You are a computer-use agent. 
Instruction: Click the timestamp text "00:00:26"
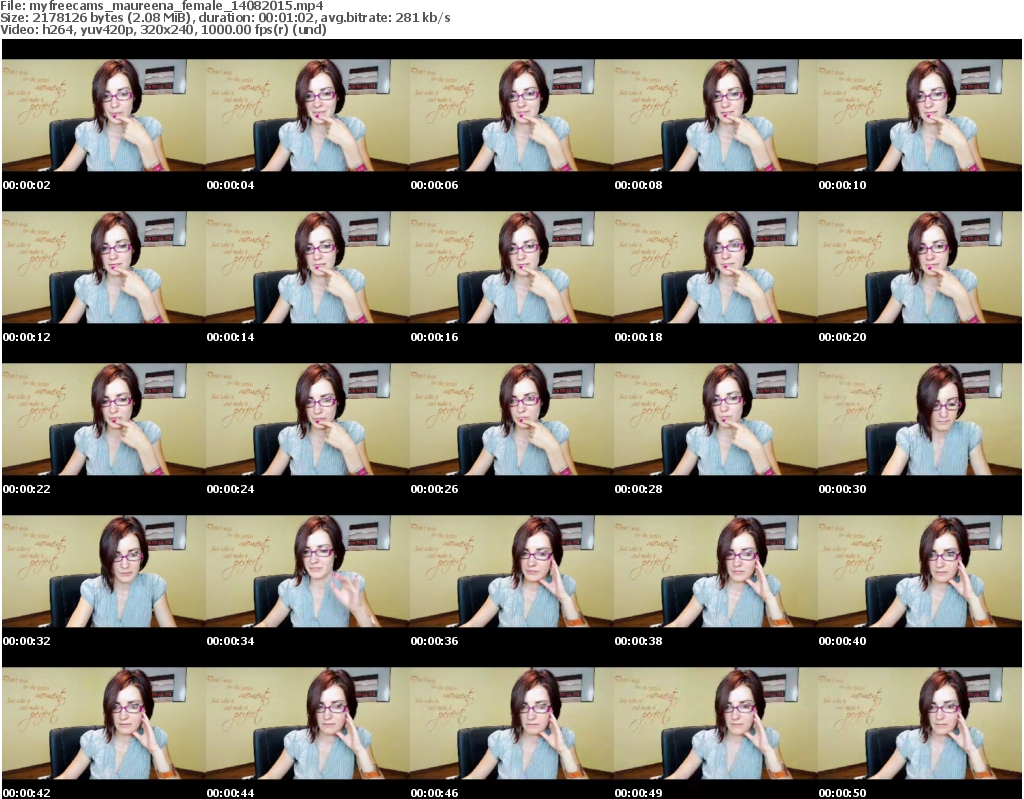pos(434,489)
